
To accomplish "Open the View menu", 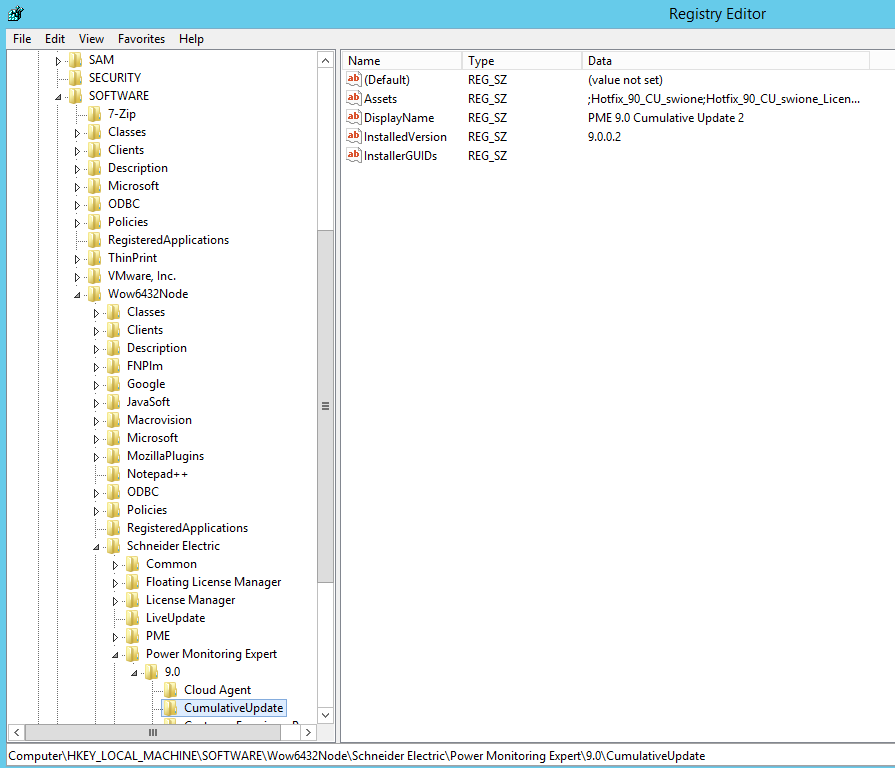I will tap(91, 39).
